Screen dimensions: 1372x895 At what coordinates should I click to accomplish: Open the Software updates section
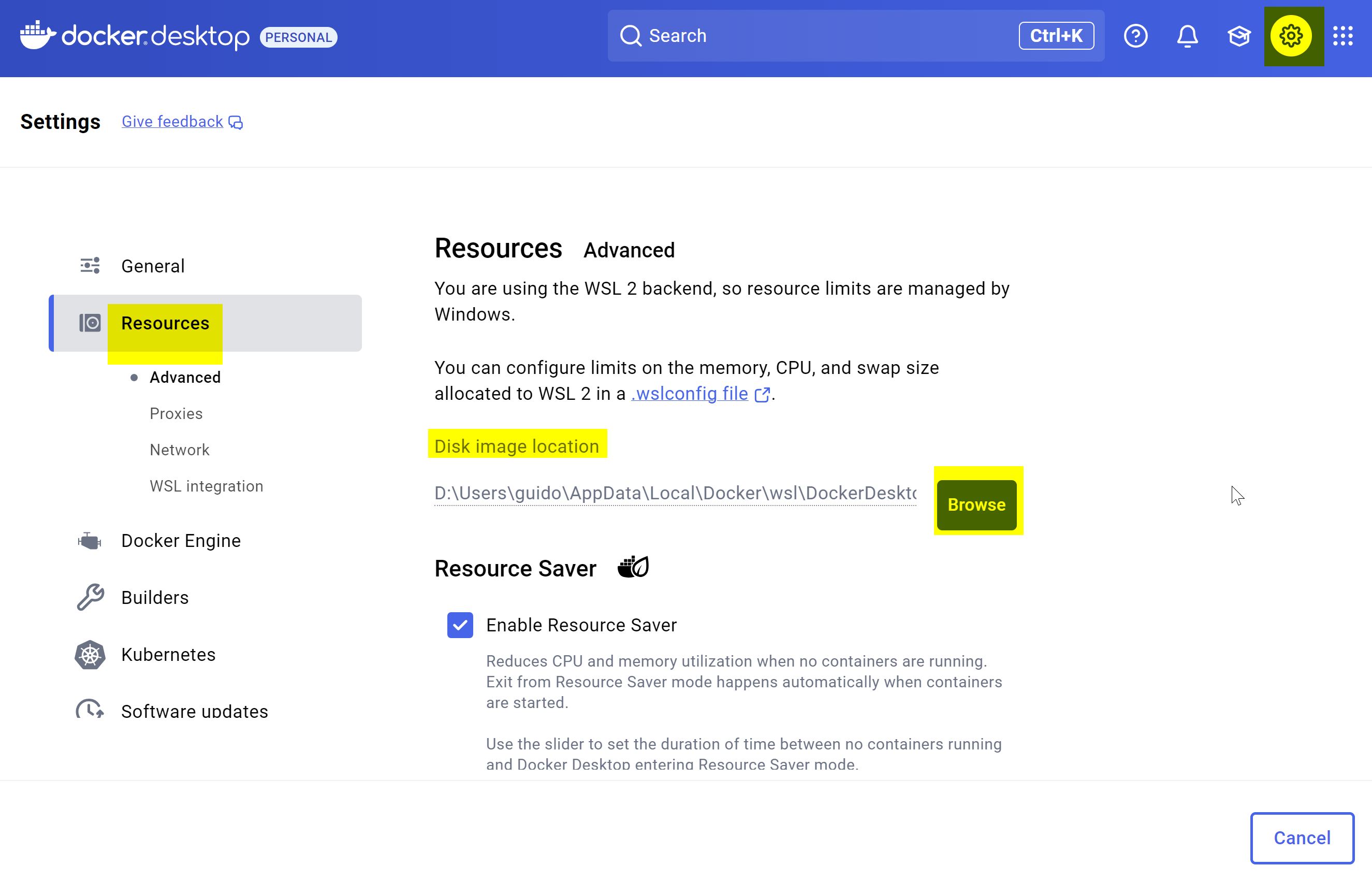194,711
